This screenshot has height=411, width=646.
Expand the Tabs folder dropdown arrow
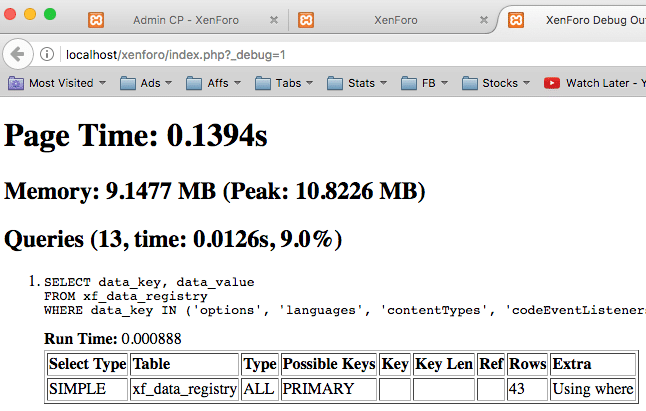tap(309, 83)
